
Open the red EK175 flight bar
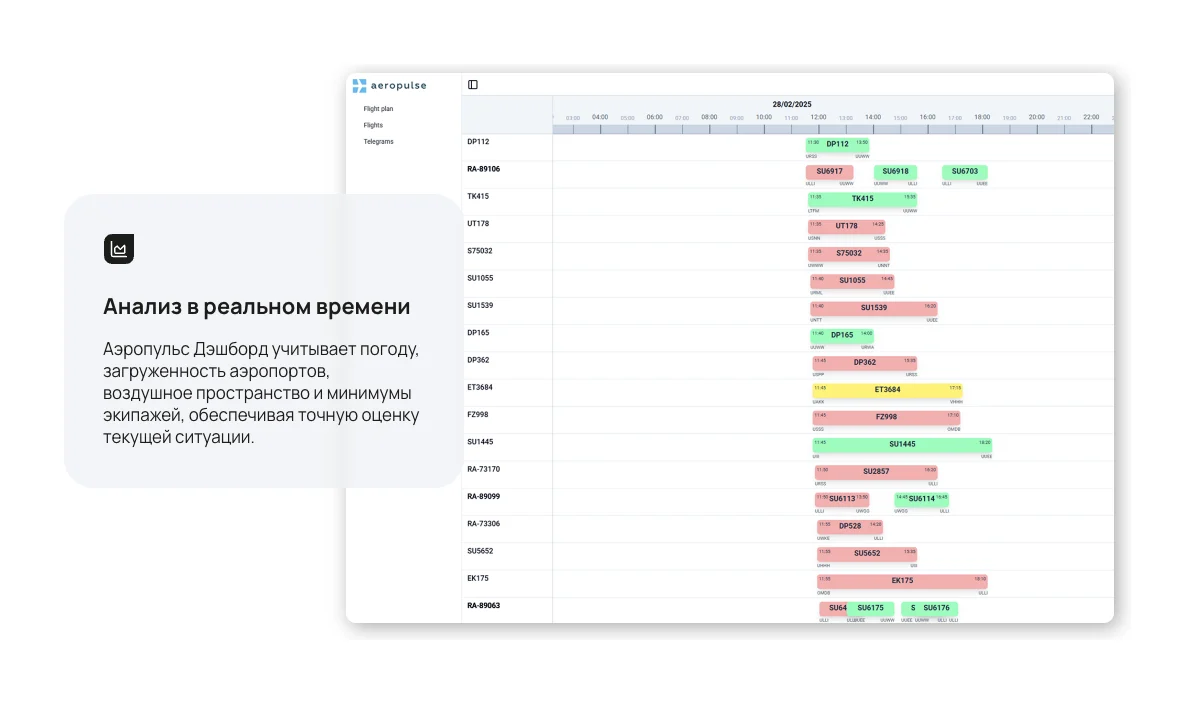tap(902, 581)
